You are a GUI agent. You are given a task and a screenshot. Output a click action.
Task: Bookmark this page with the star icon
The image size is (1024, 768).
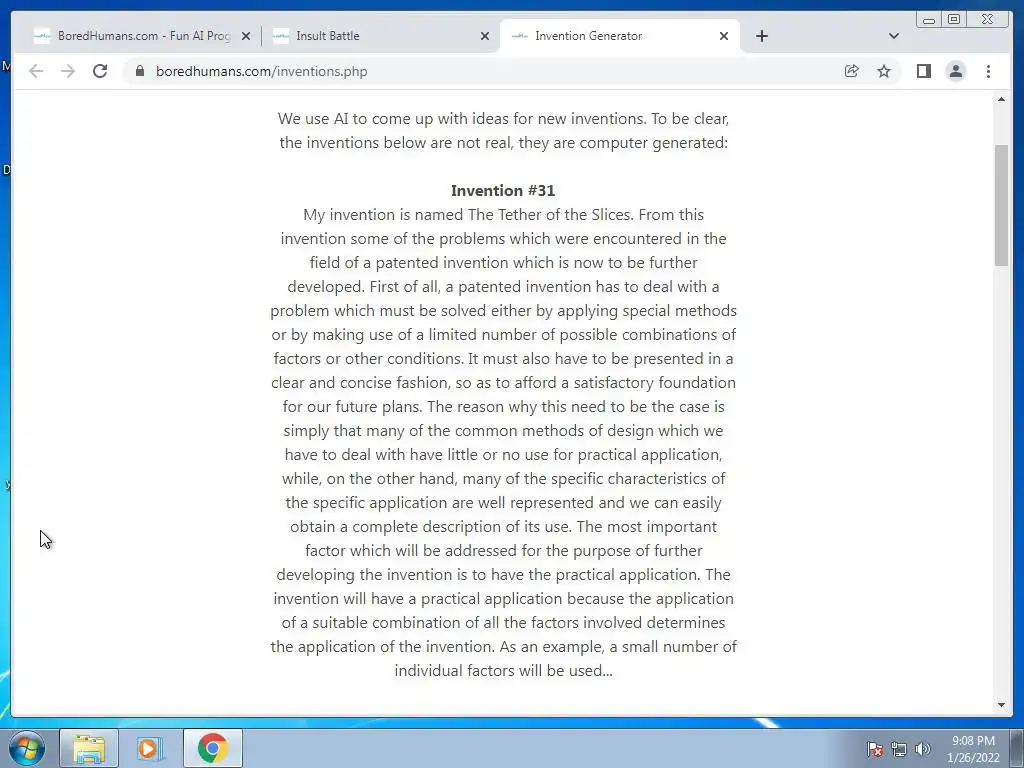click(884, 71)
